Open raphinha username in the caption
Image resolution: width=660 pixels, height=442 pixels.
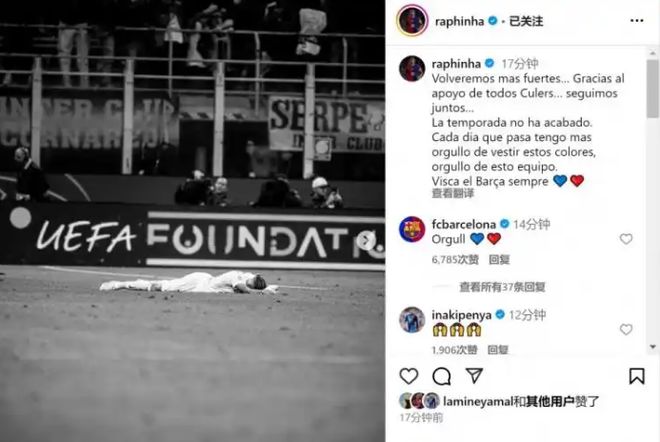pyautogui.click(x=456, y=64)
